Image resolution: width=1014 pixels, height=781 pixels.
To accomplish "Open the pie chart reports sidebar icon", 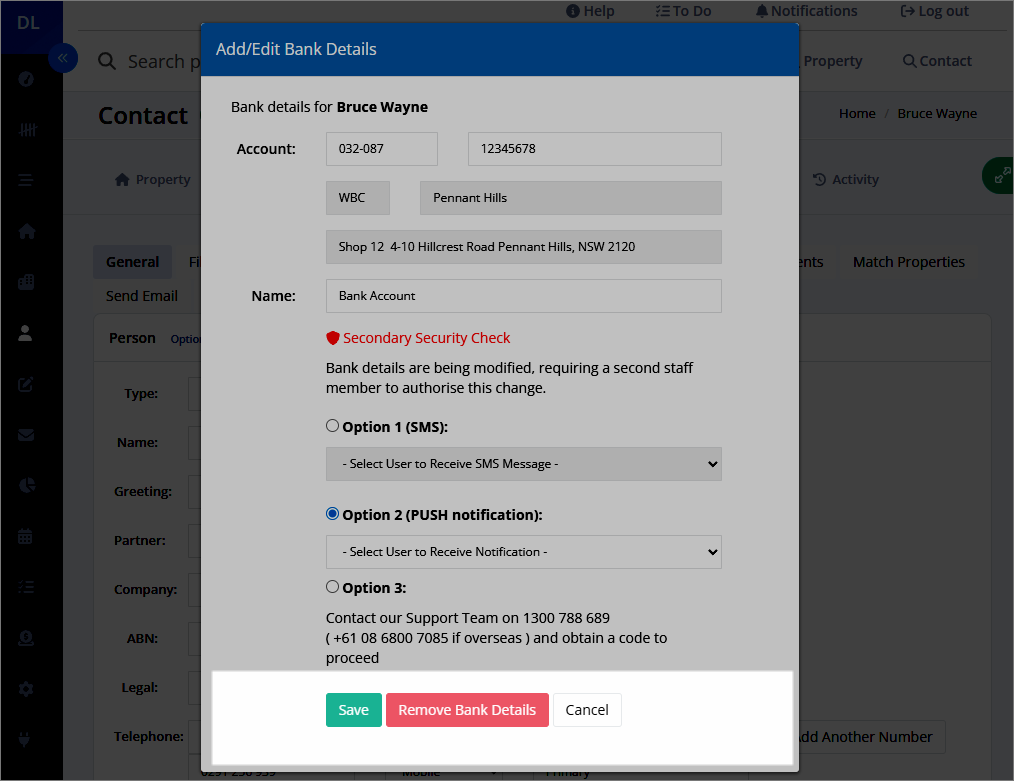I will click(x=27, y=486).
